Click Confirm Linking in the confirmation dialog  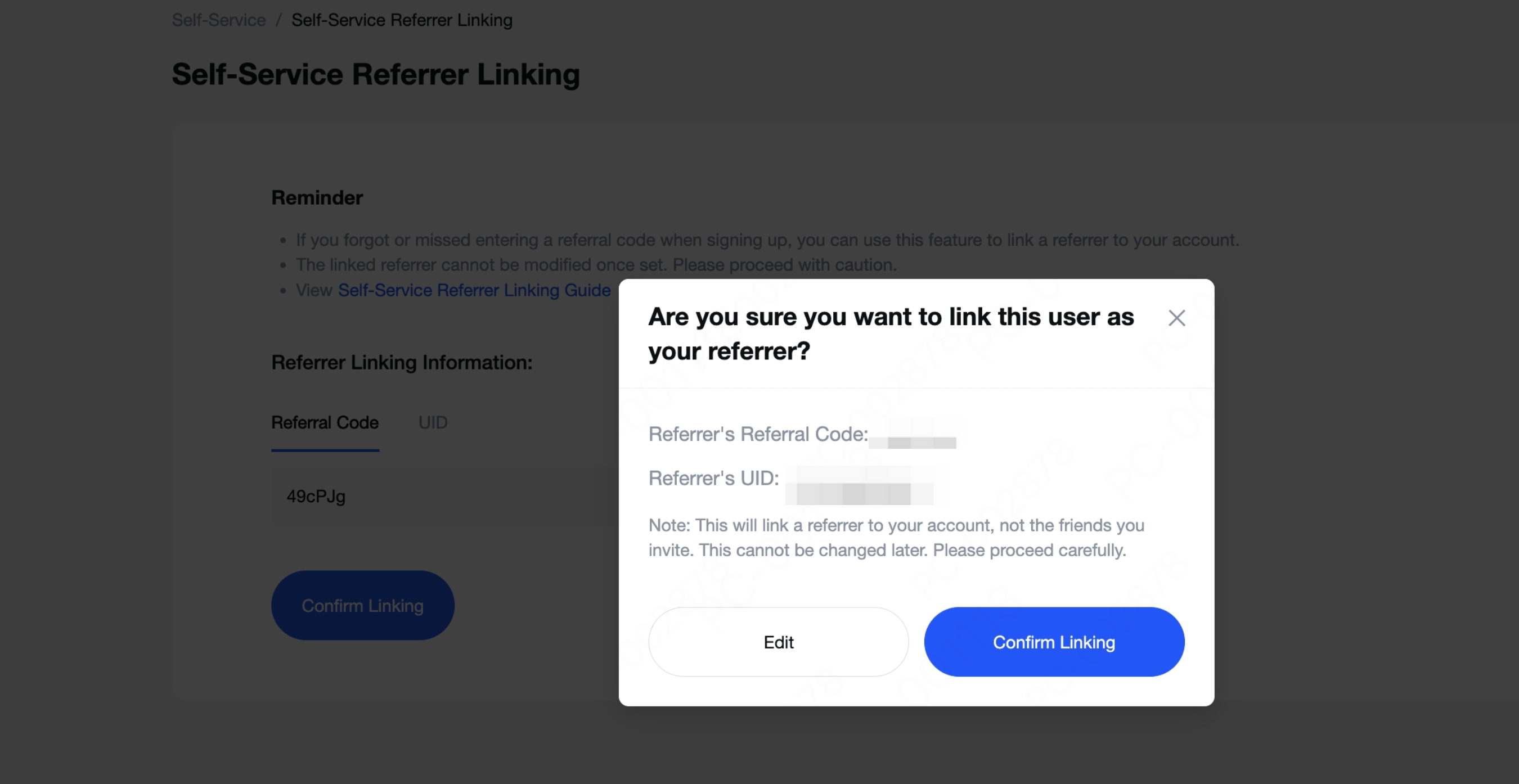click(x=1054, y=642)
